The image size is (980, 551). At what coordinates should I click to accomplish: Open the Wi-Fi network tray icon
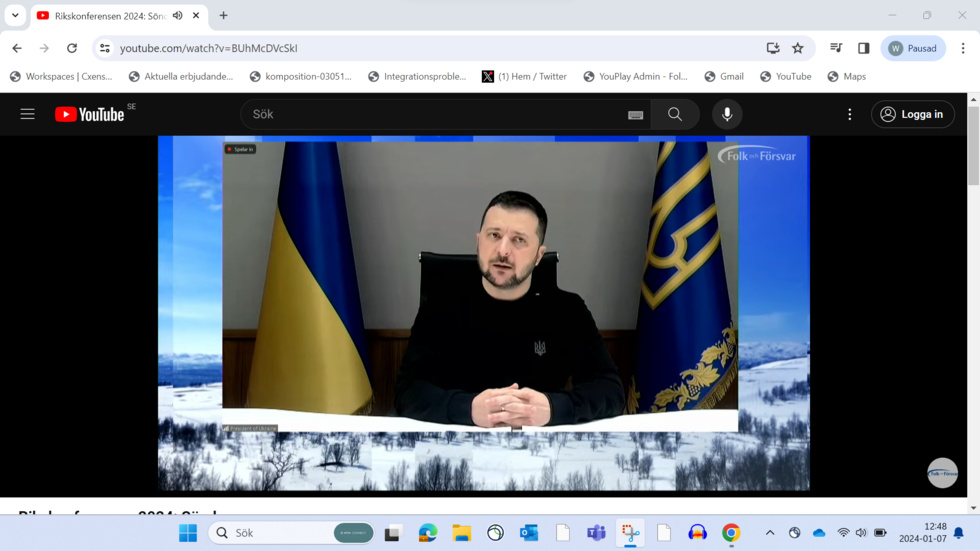click(x=843, y=533)
